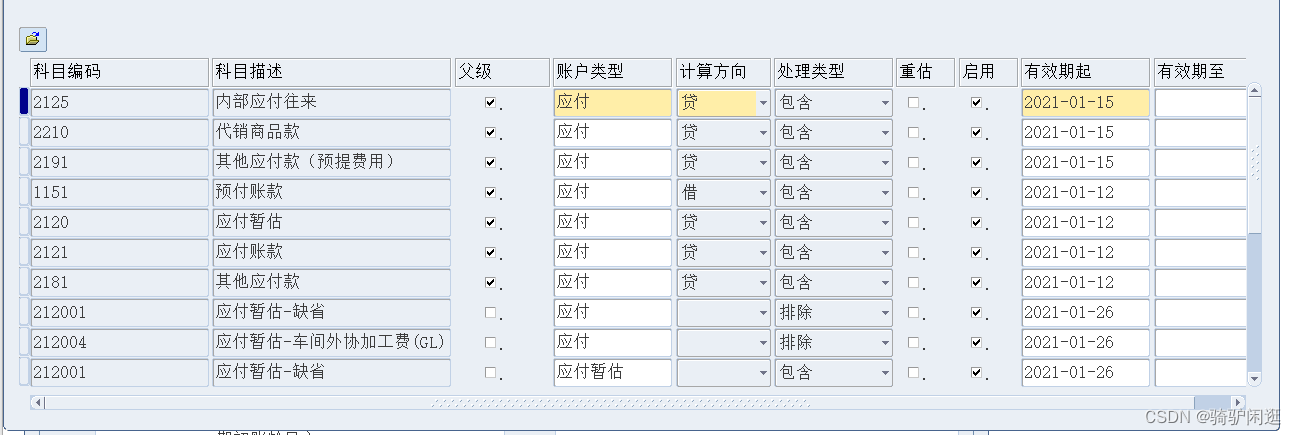Click the 有效期至 column header
The image size is (1296, 435).
click(x=1200, y=72)
